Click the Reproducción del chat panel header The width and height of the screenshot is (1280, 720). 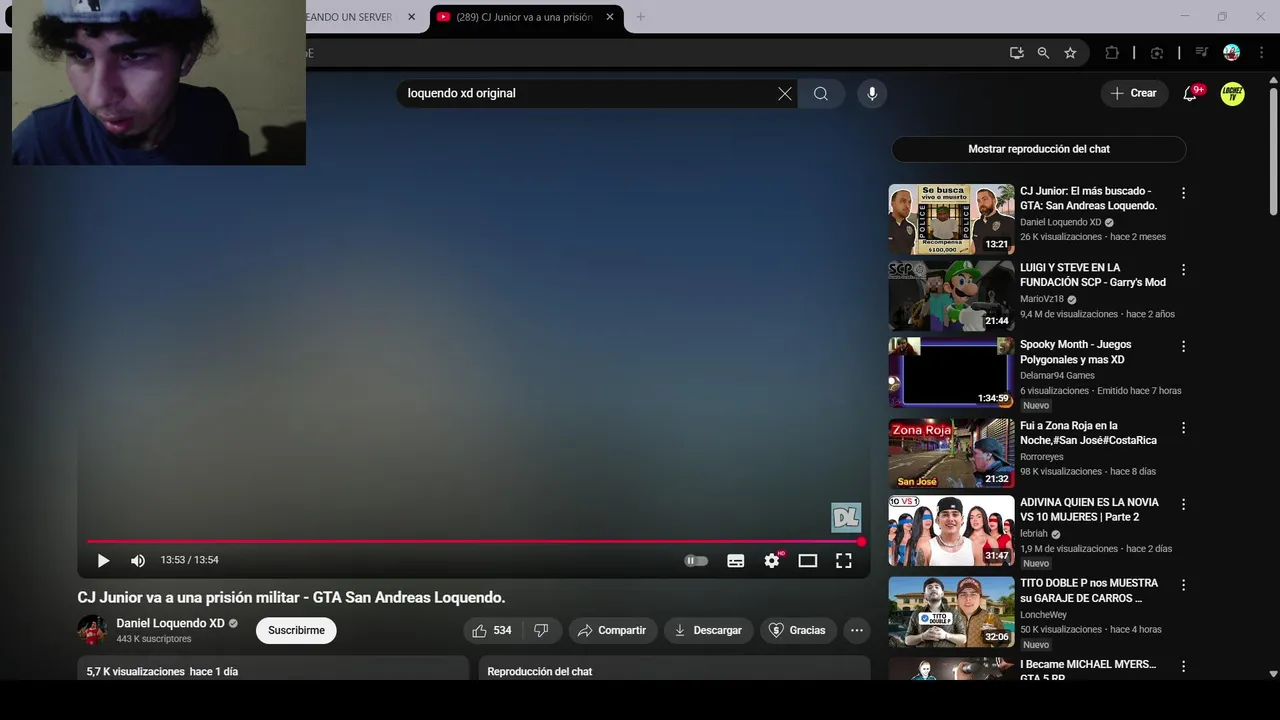point(674,669)
